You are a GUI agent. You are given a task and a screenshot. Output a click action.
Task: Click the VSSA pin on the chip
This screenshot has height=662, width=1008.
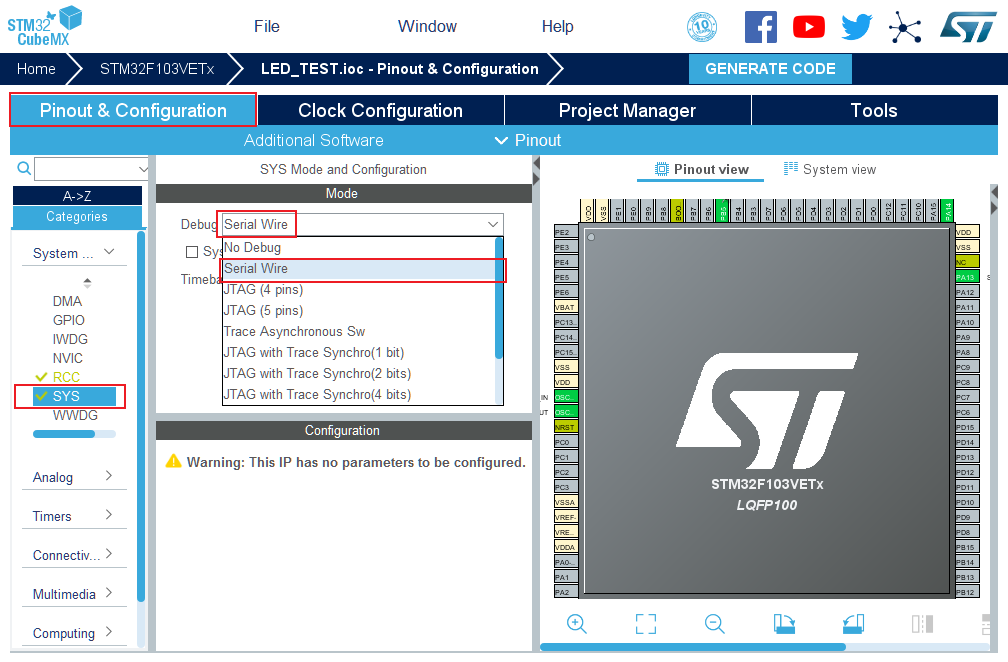[566, 502]
